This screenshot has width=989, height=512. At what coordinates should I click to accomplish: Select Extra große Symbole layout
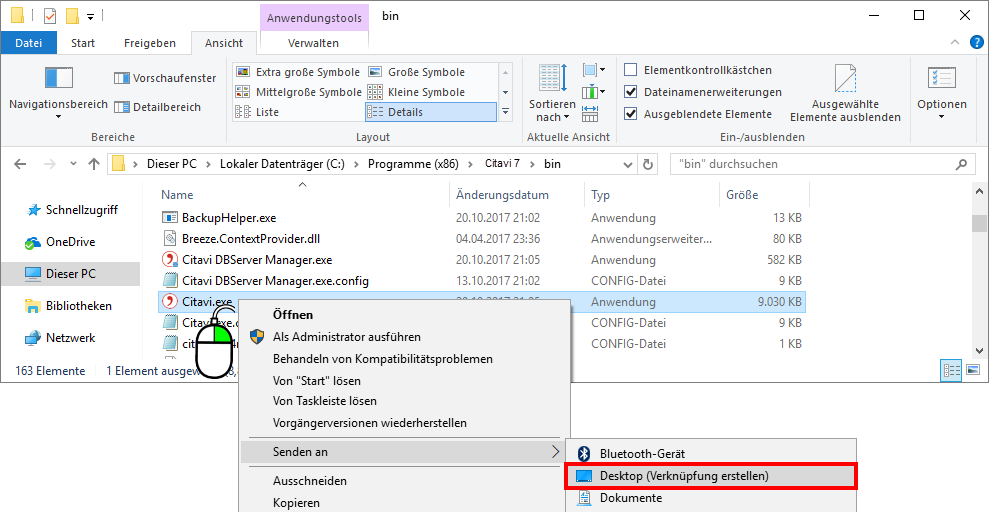click(x=298, y=72)
